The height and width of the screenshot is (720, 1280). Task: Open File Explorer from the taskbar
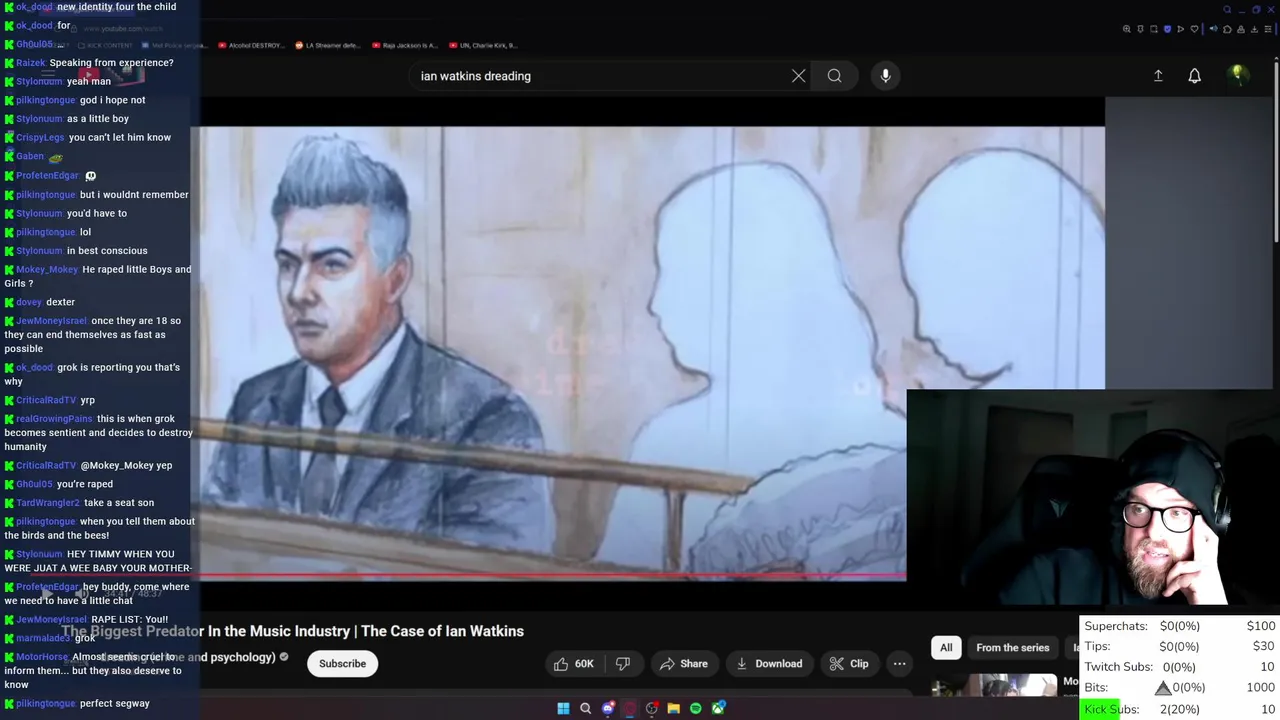pyautogui.click(x=673, y=708)
